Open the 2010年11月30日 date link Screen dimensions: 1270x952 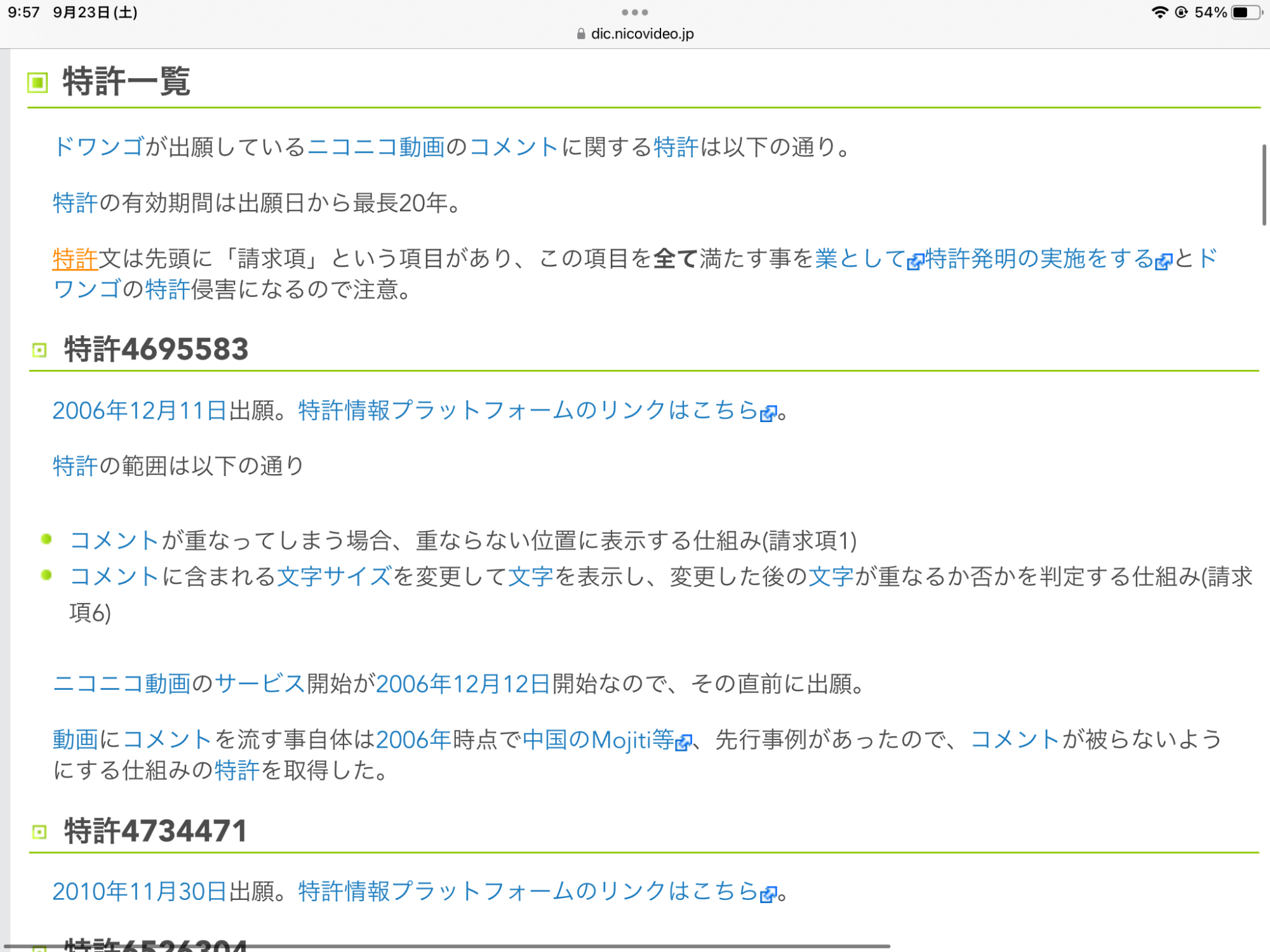[139, 892]
